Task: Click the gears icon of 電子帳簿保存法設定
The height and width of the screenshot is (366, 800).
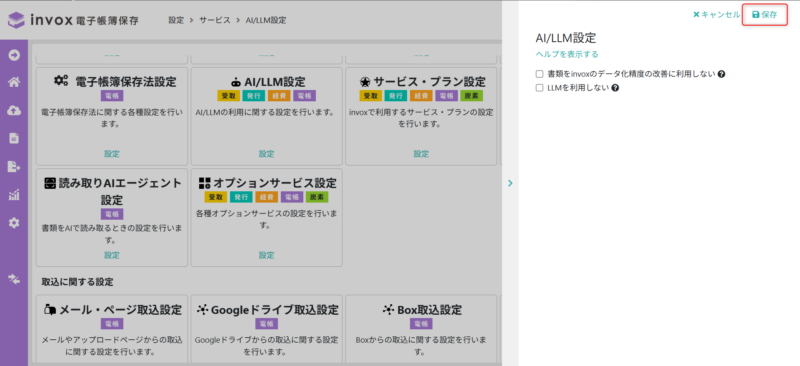Action: (x=62, y=81)
